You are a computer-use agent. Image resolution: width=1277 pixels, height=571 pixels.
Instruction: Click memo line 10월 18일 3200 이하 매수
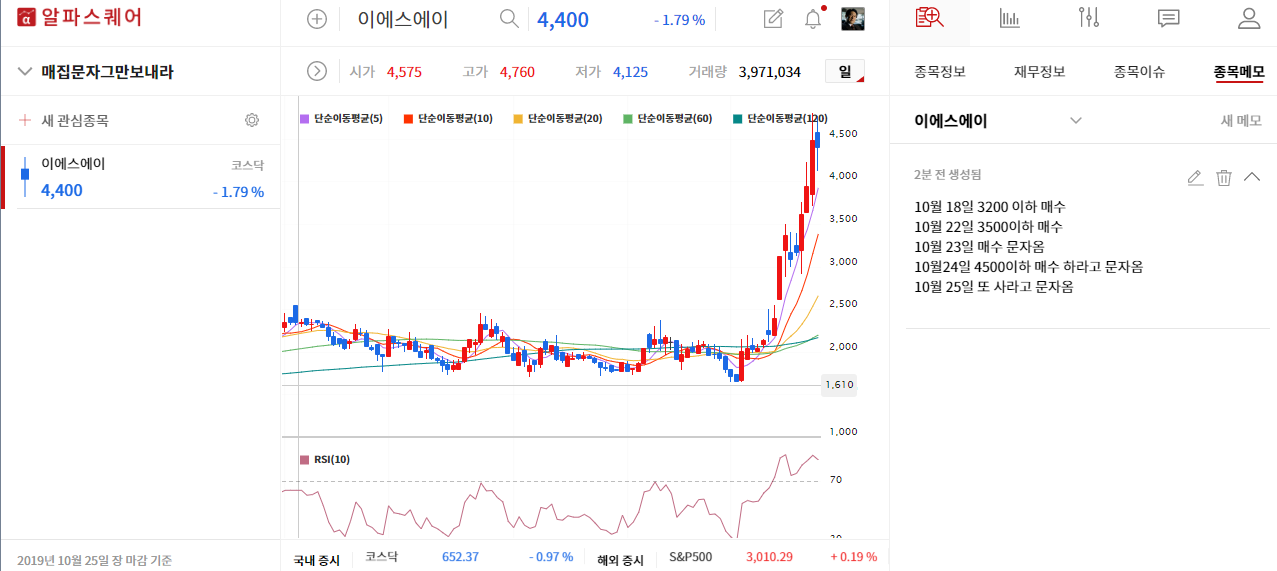(989, 207)
